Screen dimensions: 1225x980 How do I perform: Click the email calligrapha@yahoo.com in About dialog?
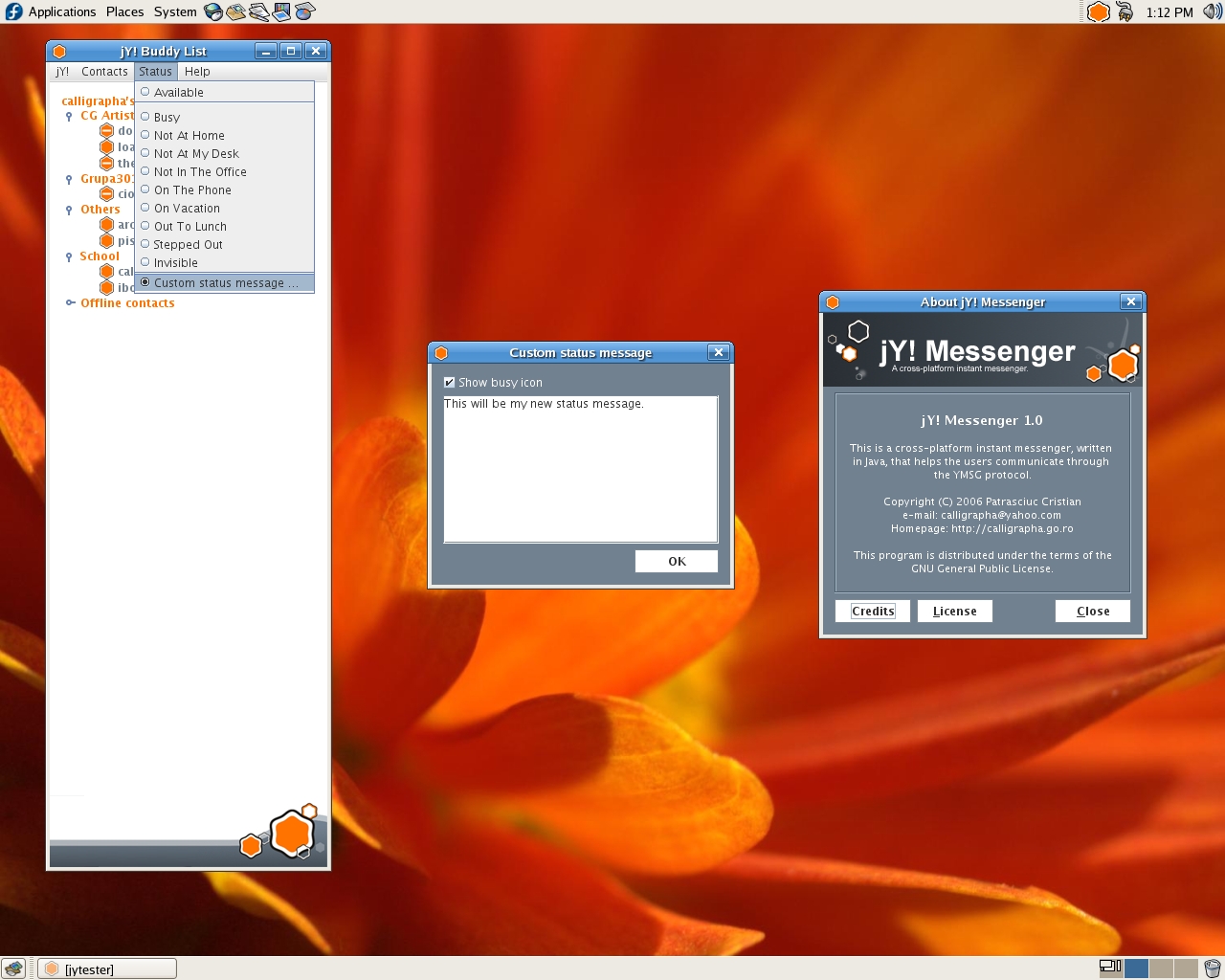1001,515
